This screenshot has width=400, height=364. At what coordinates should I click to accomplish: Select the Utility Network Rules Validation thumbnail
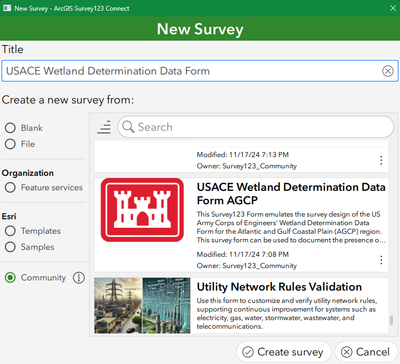point(142,306)
